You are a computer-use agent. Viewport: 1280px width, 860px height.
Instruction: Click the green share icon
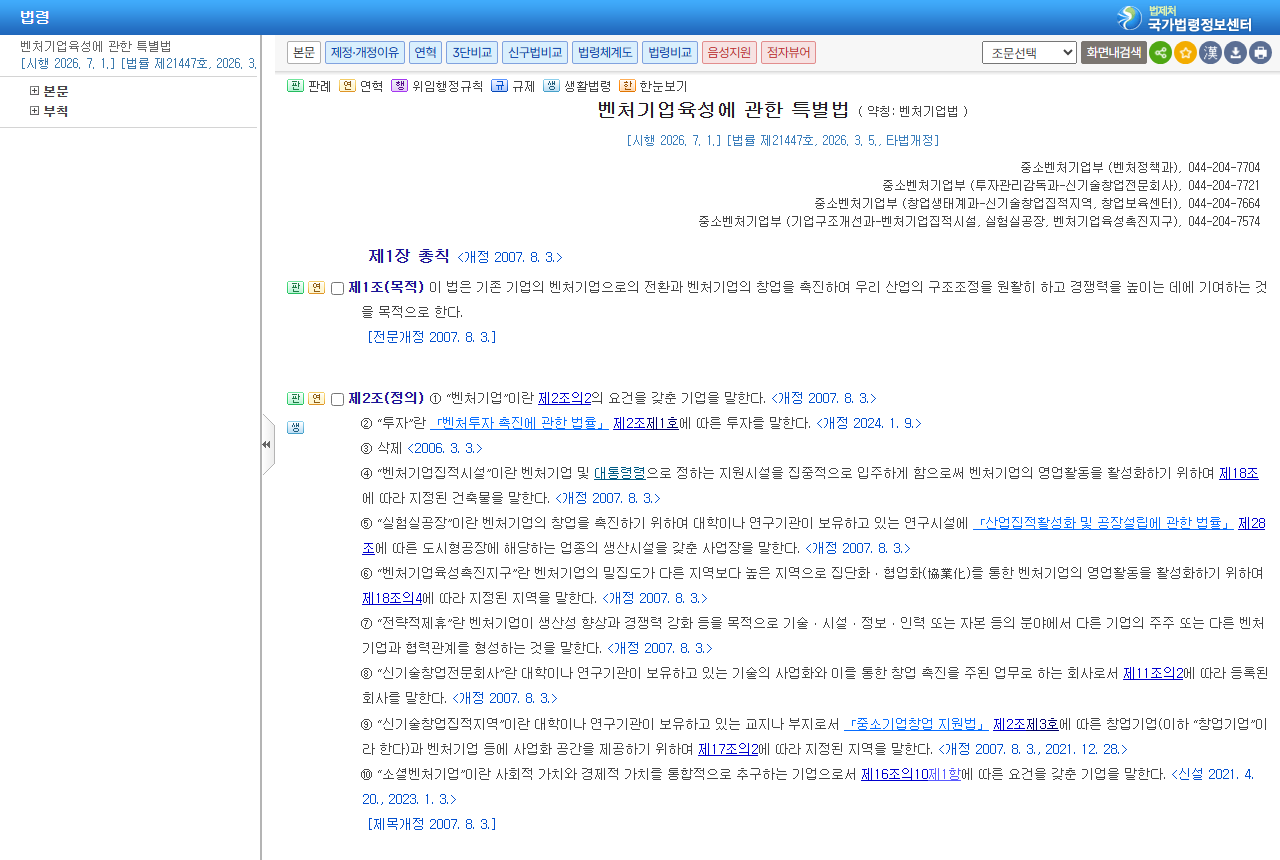point(1160,53)
